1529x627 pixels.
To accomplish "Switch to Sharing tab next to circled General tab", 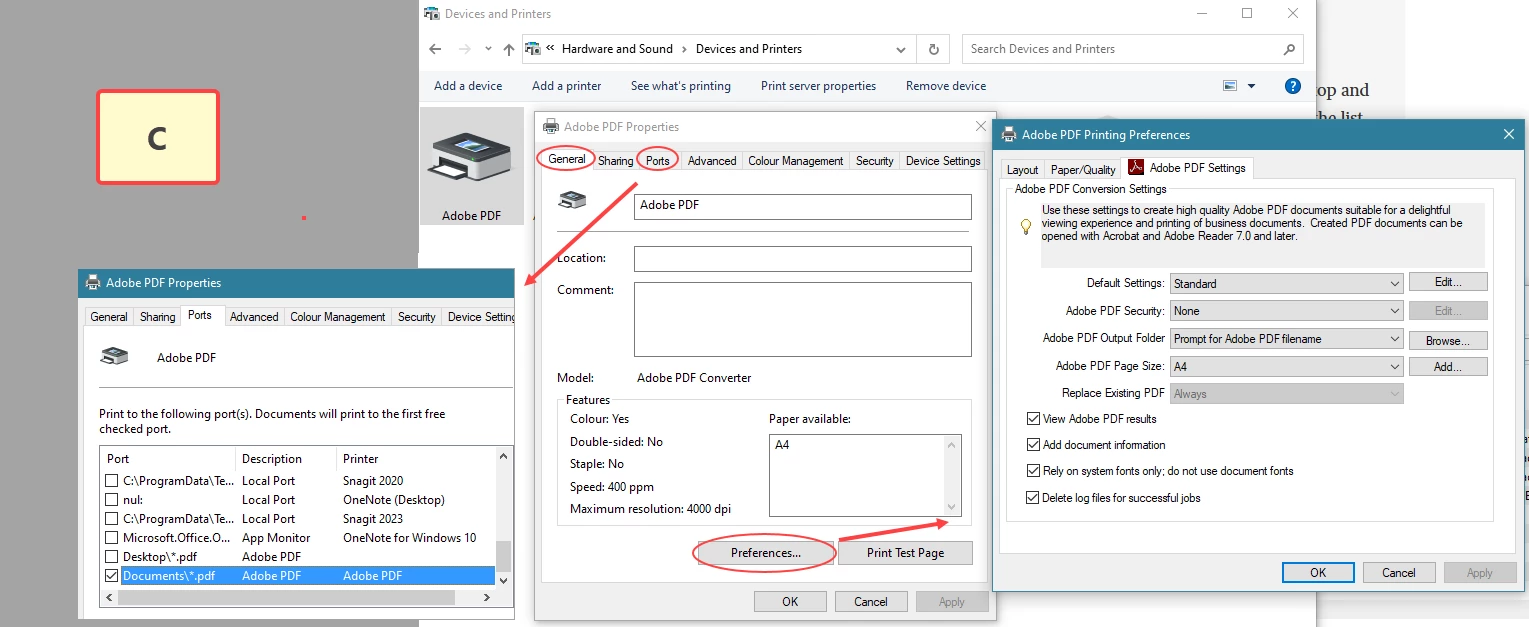I will (616, 161).
